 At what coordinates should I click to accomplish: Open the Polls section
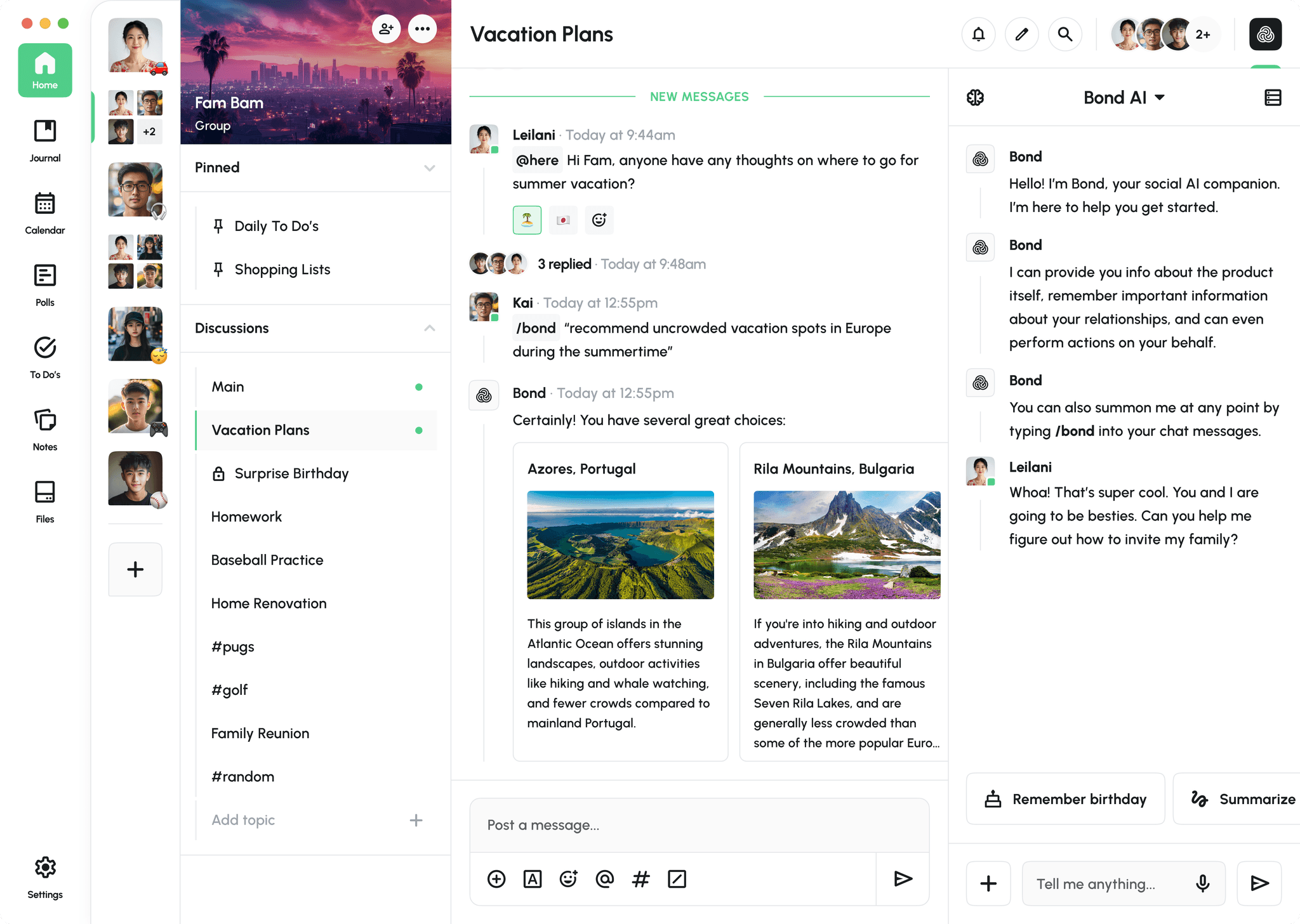tap(45, 286)
